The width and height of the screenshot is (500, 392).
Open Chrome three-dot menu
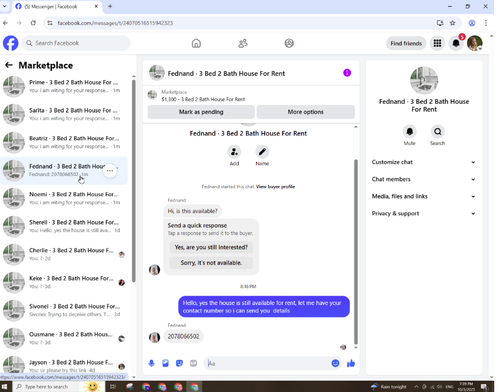[x=486, y=23]
